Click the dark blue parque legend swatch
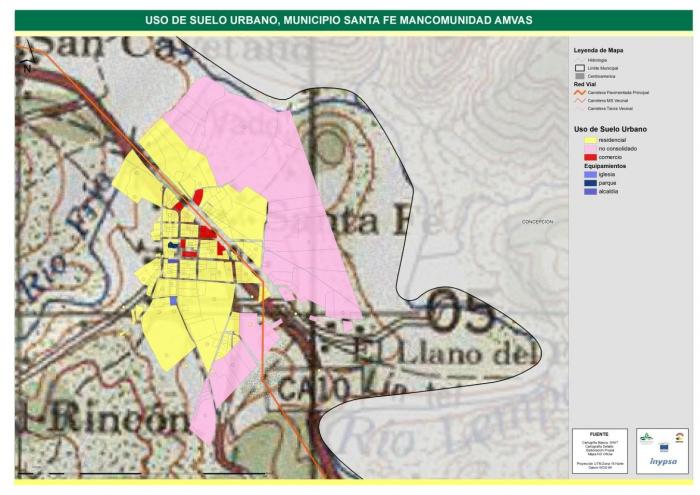 591,183
